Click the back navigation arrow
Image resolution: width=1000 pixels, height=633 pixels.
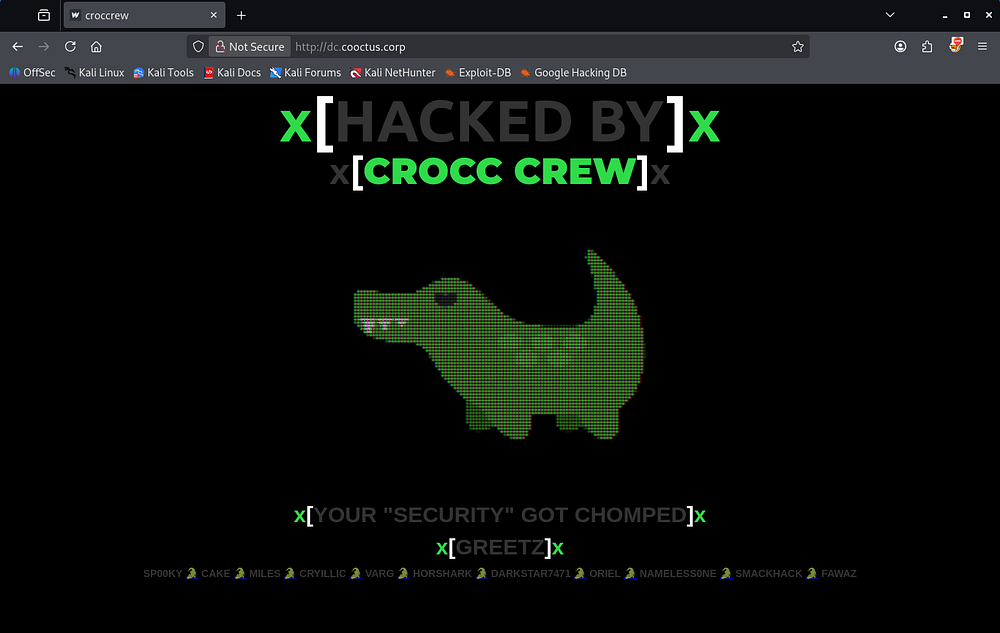17,47
